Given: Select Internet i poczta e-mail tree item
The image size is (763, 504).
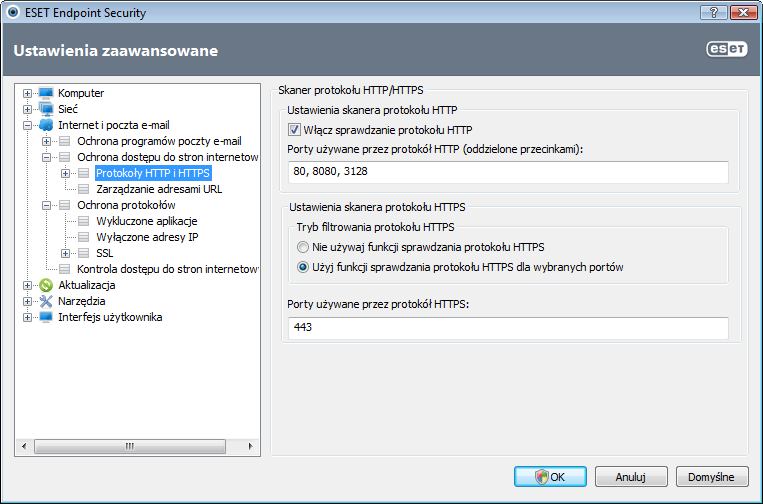Looking at the screenshot, I should coord(114,125).
